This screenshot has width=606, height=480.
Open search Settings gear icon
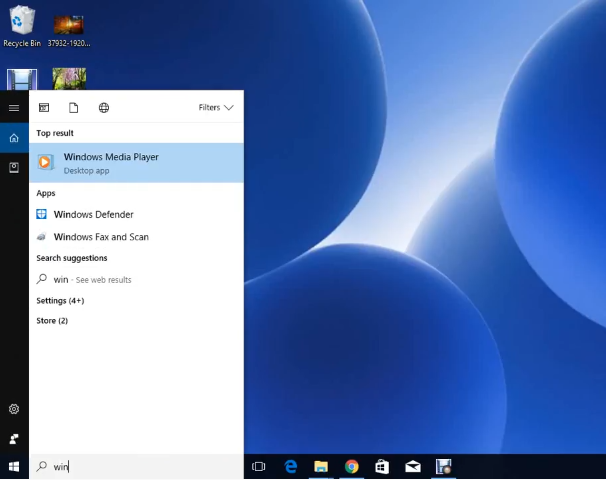coord(14,409)
